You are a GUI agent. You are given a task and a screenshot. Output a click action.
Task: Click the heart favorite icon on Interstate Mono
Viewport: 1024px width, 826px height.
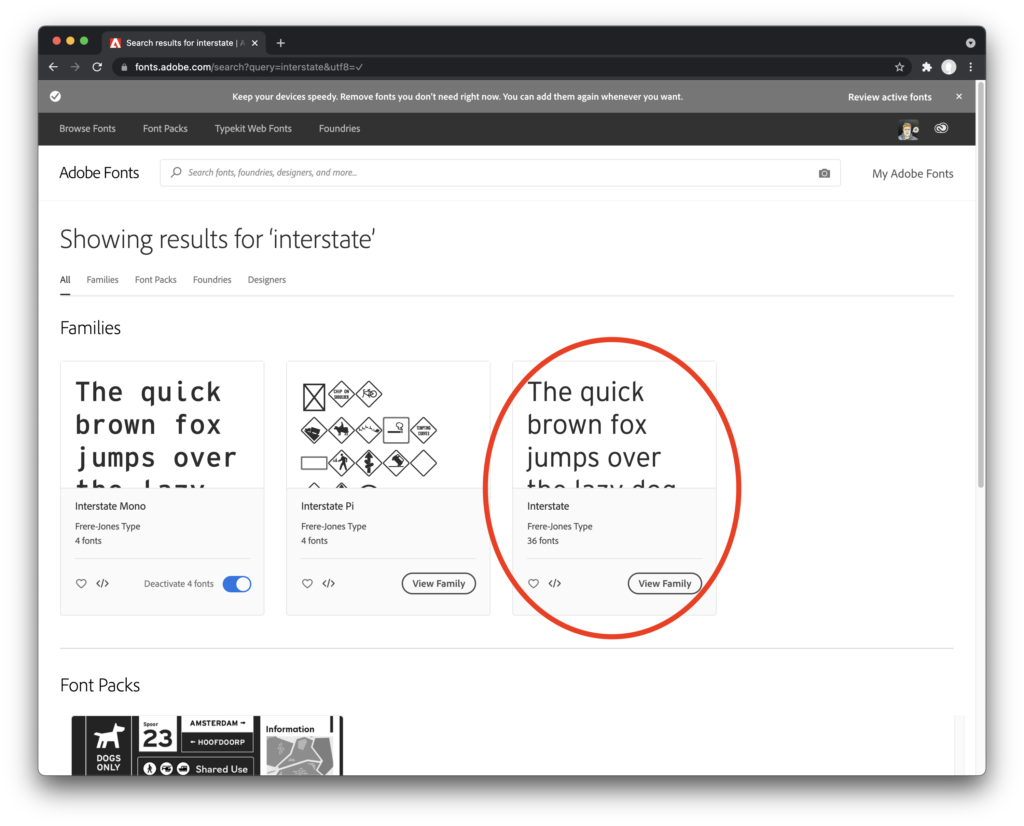click(x=82, y=584)
